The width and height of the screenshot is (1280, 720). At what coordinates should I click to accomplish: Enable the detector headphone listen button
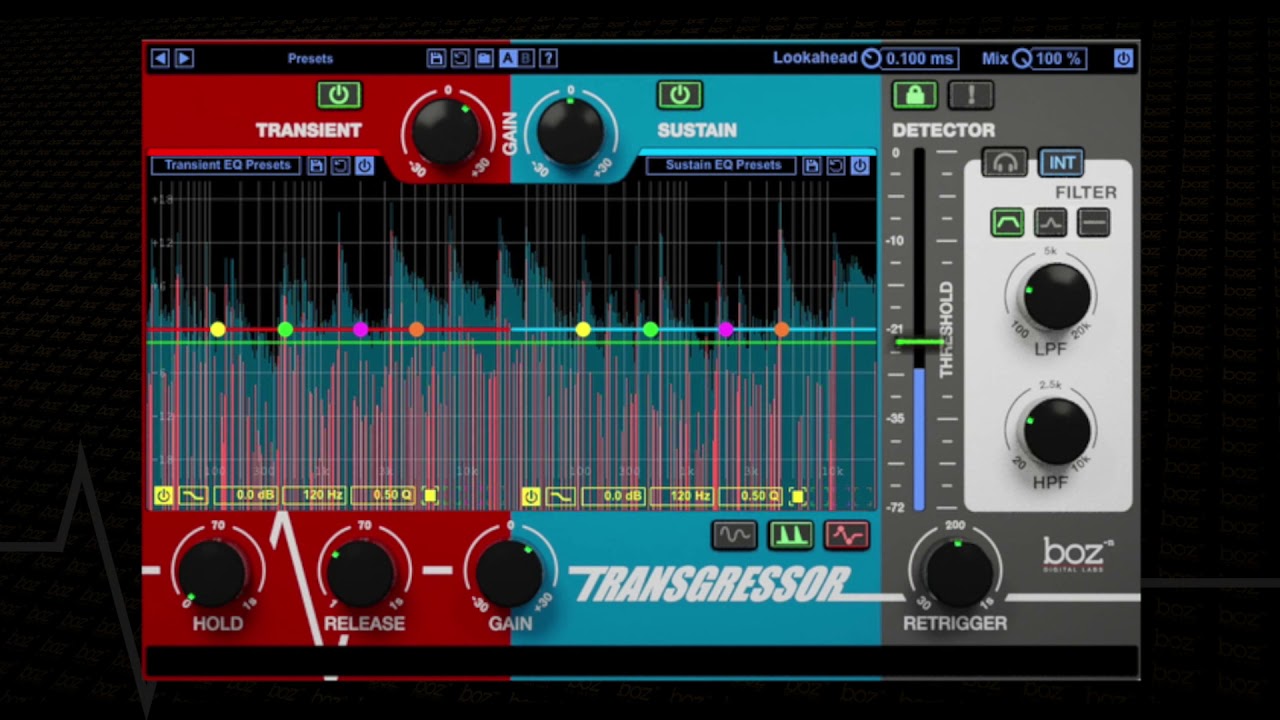pyautogui.click(x=1004, y=163)
